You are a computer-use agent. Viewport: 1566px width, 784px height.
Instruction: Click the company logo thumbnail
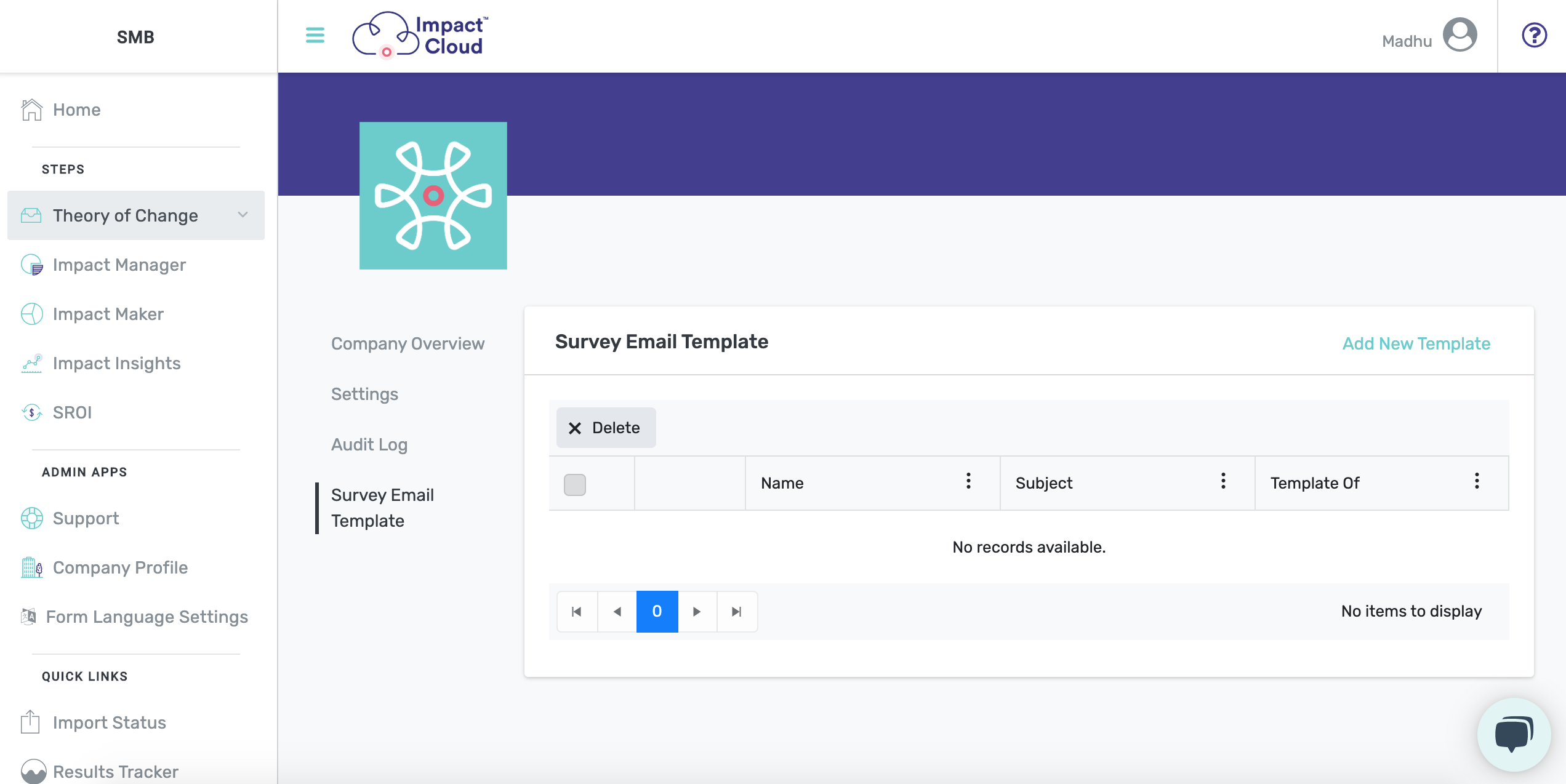click(433, 196)
